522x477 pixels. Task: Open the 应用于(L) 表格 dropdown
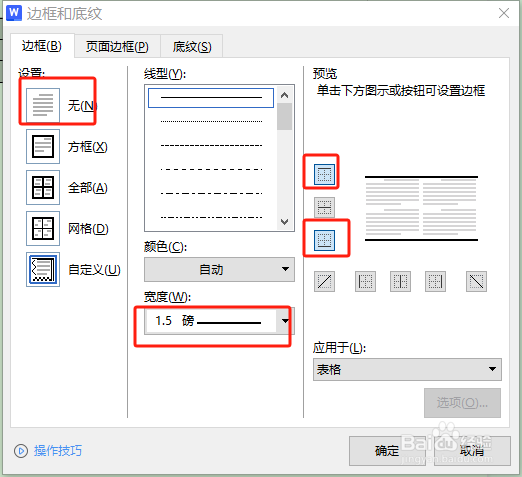click(x=407, y=369)
